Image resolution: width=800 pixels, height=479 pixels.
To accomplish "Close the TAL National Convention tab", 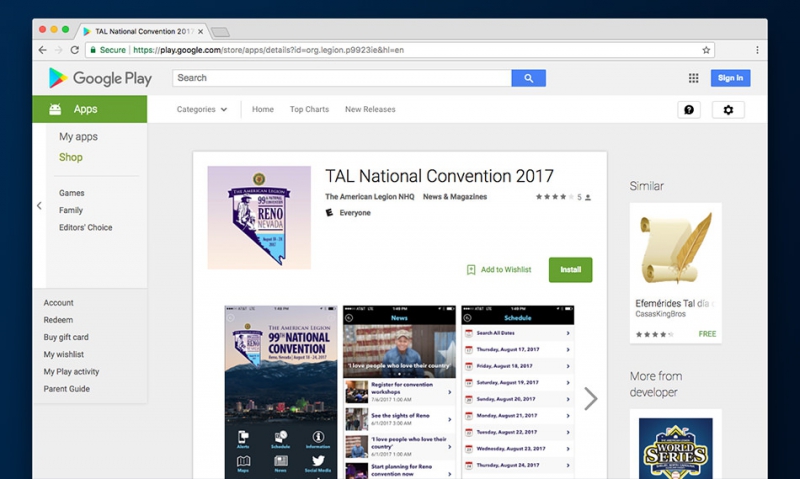I will [201, 32].
